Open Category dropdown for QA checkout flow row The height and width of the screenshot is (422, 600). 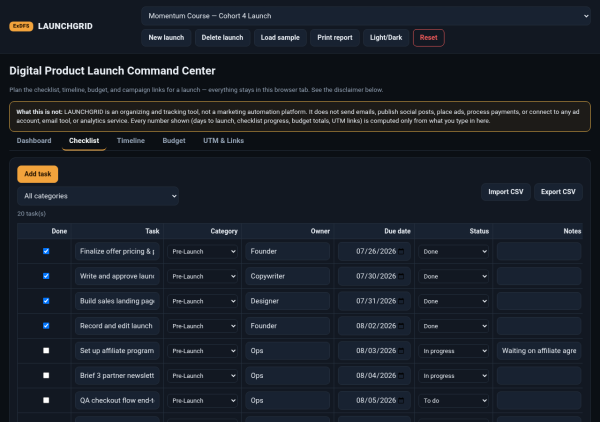click(x=202, y=401)
